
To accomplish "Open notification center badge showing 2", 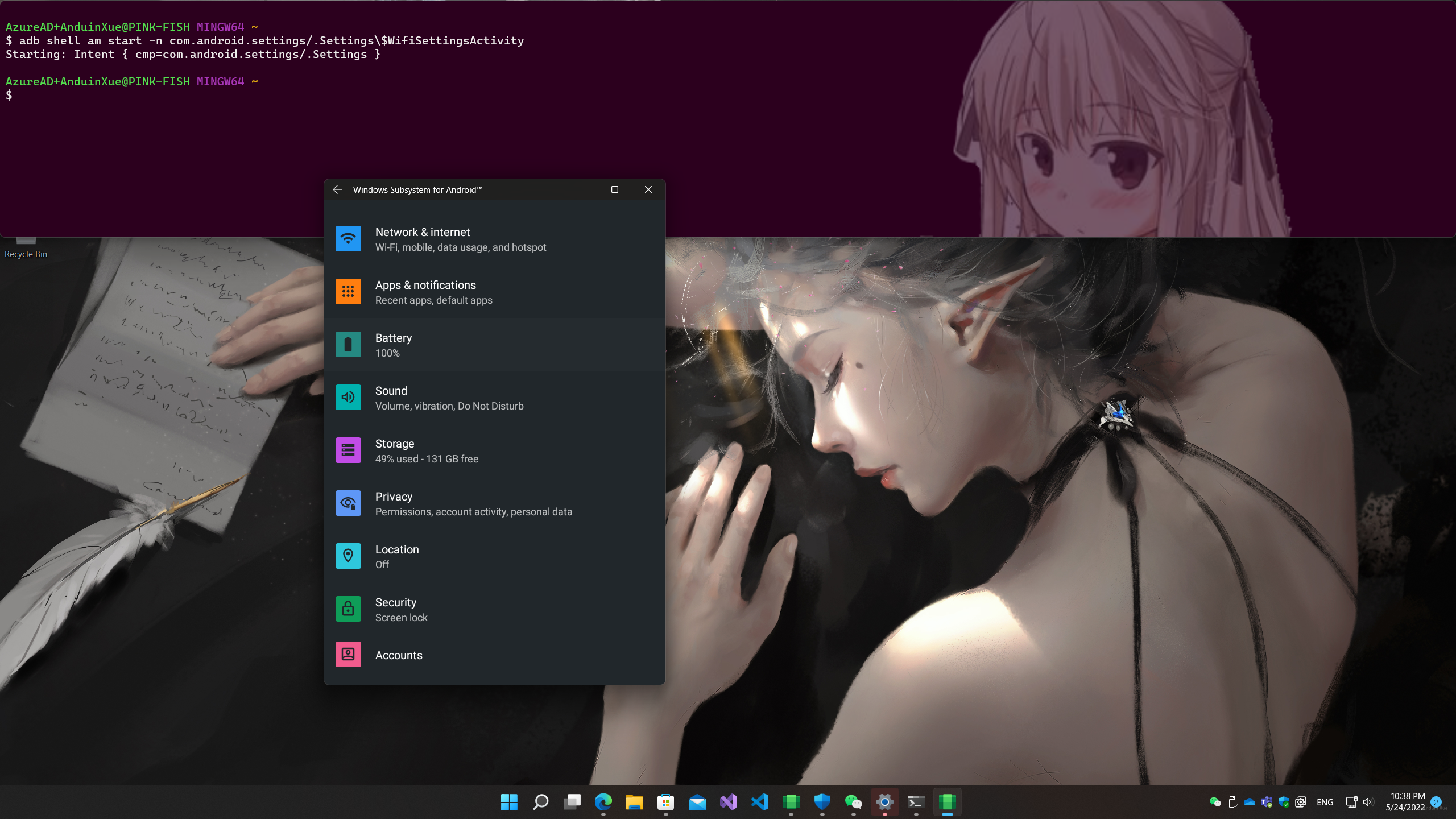I will [x=1436, y=802].
